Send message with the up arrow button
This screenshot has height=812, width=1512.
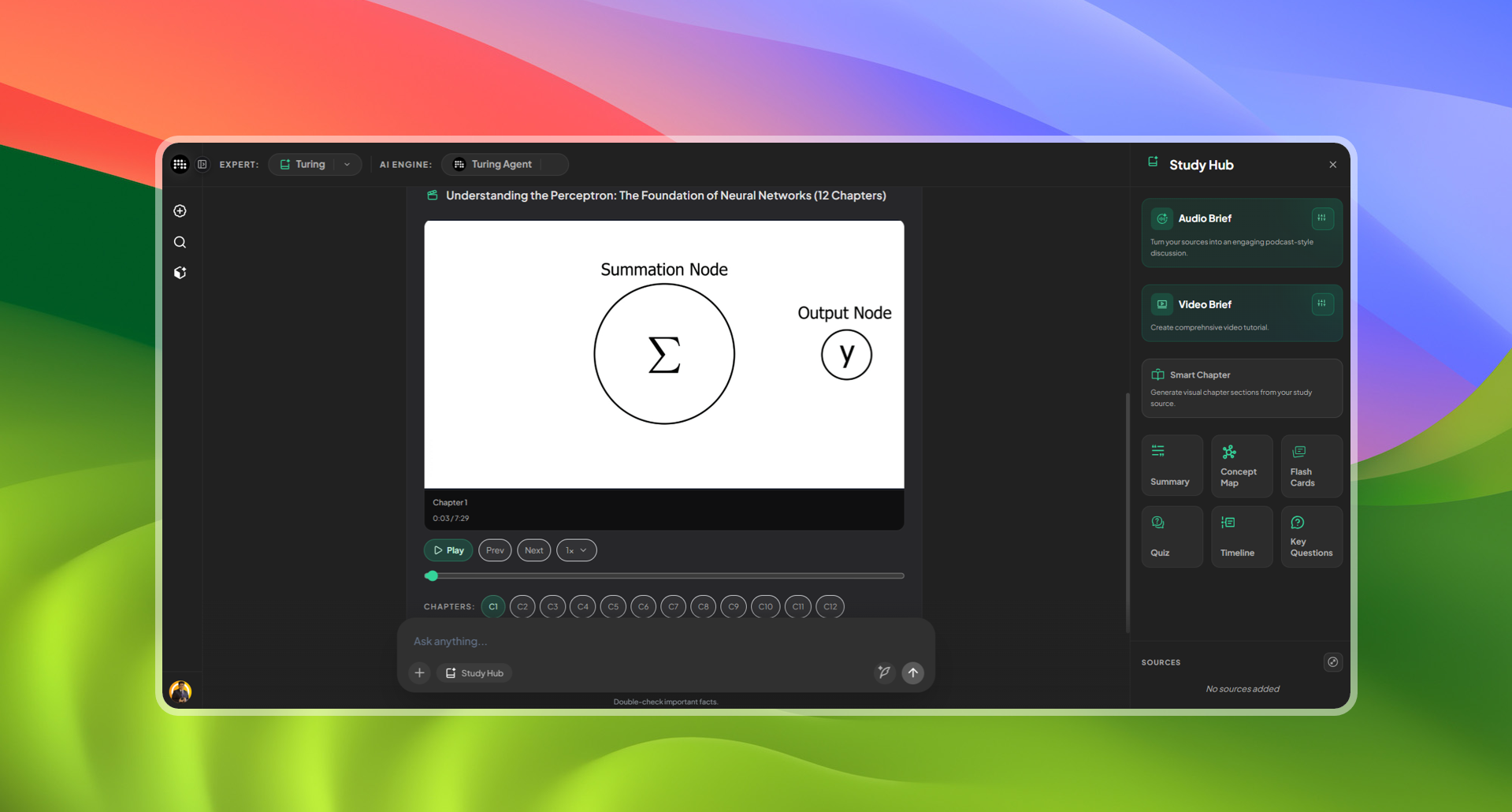tap(912, 672)
